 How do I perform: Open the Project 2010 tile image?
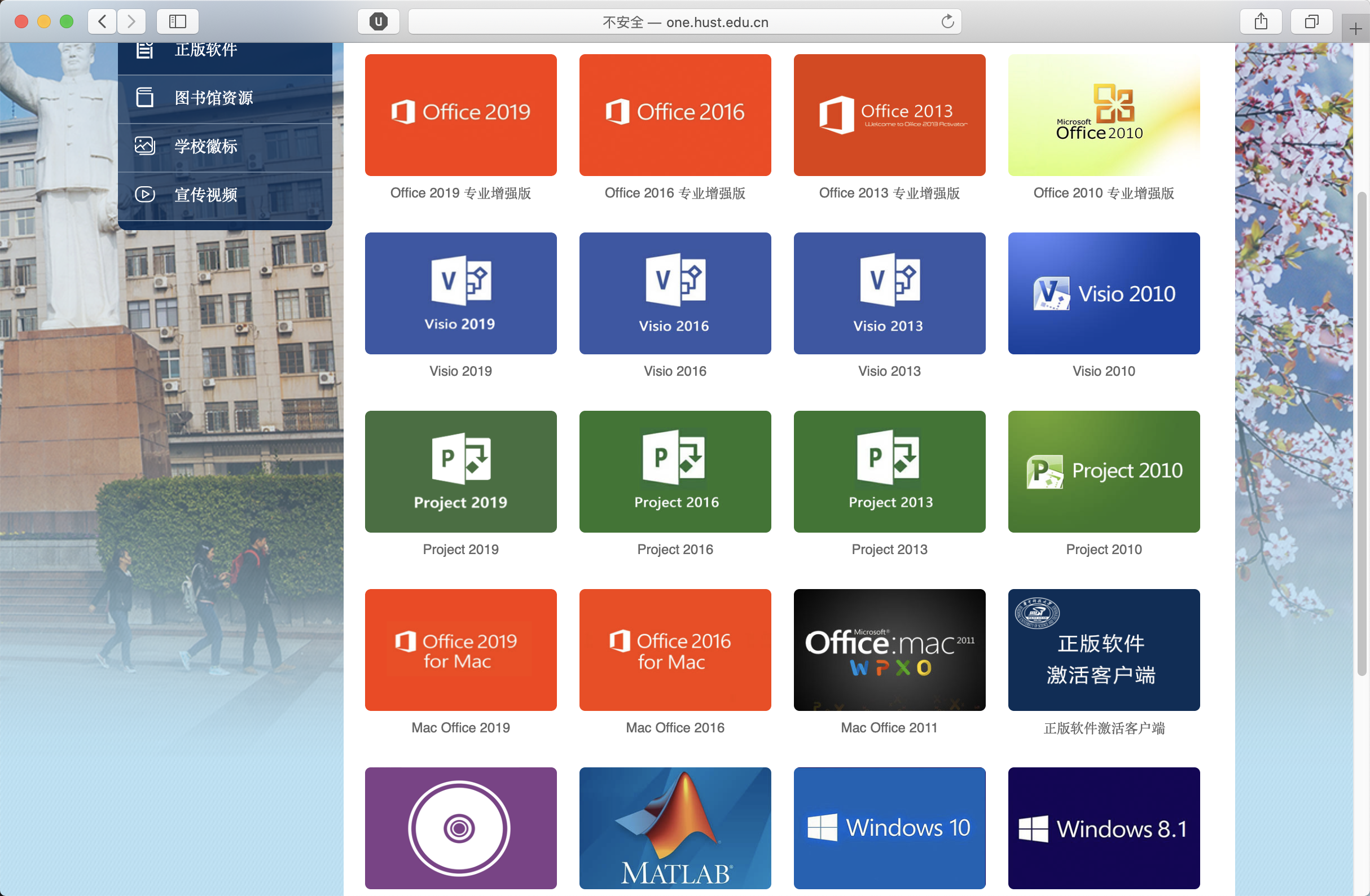[1104, 471]
